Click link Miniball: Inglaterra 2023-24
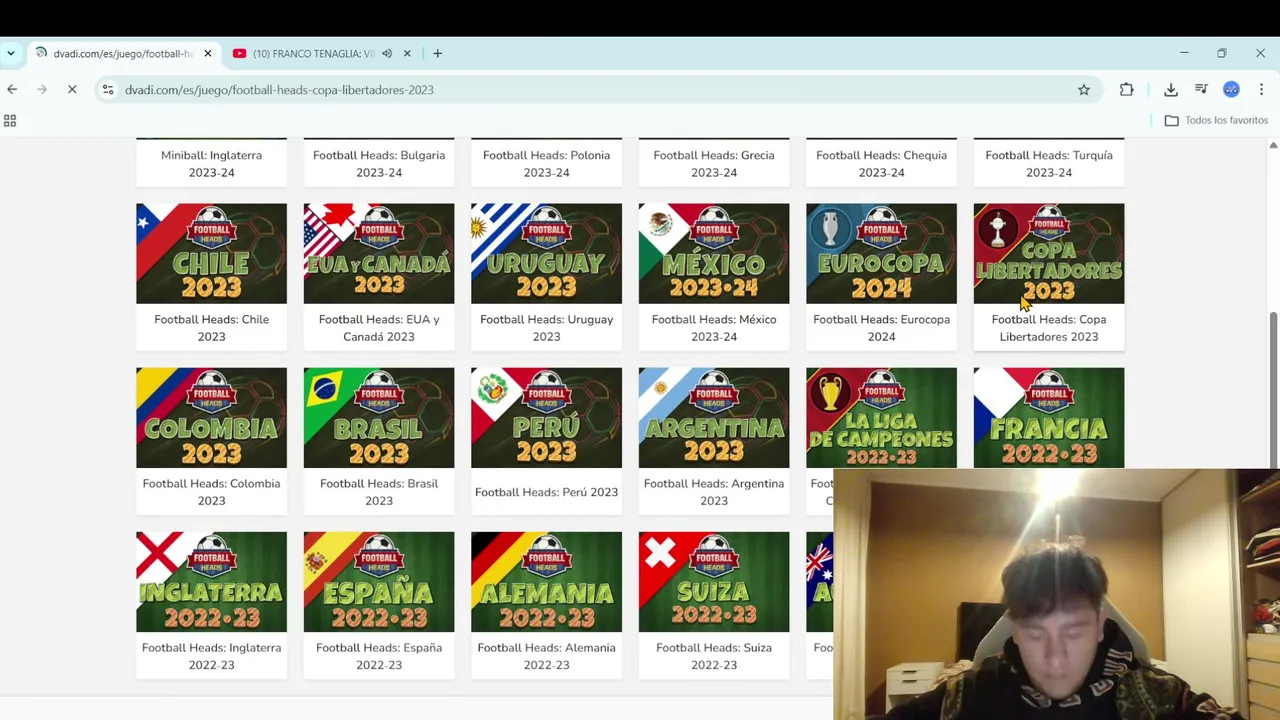Screen dimensions: 1280x720 pyautogui.click(x=211, y=164)
